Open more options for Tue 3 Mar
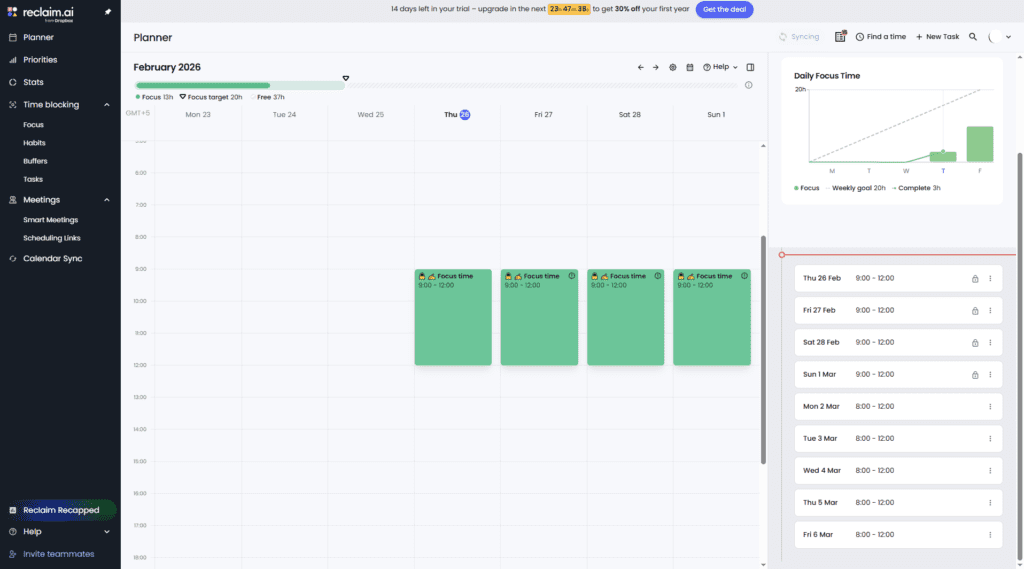1024x569 pixels. [x=990, y=439]
